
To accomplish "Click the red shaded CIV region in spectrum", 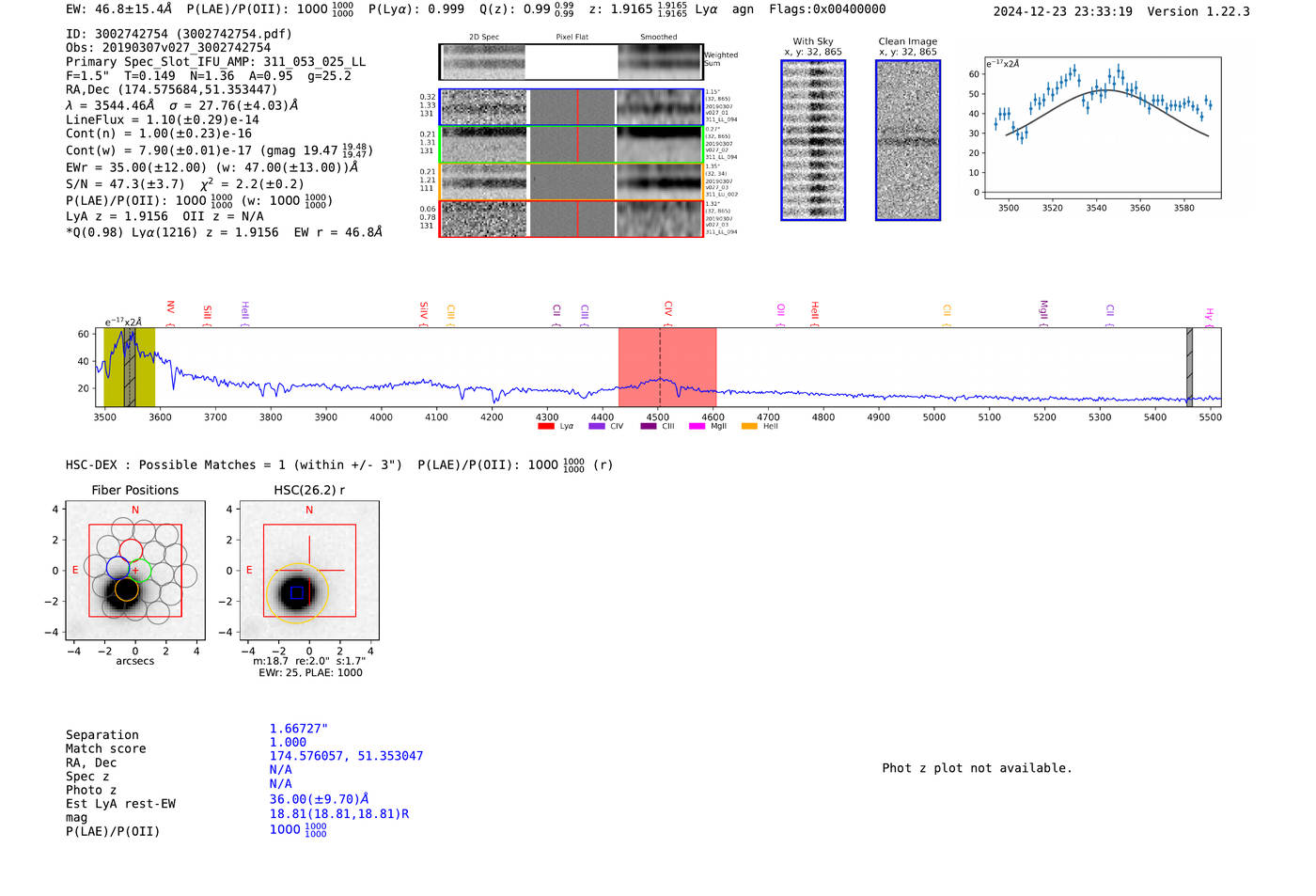I will [667, 367].
